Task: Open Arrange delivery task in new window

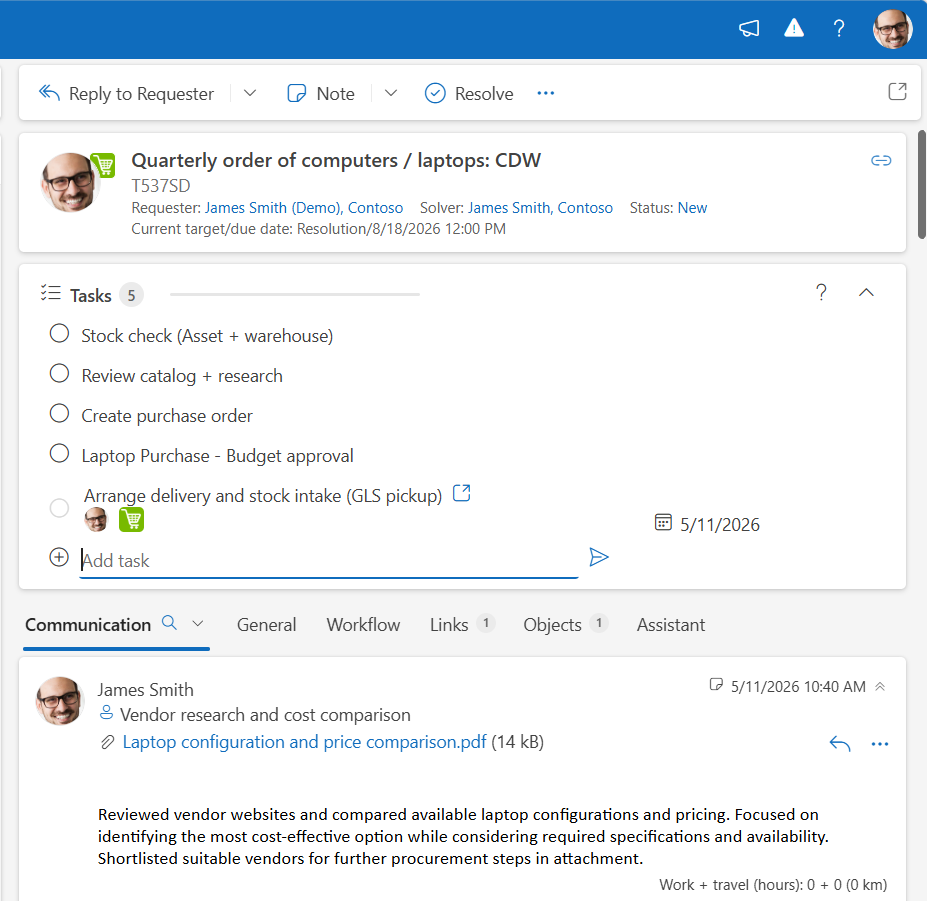Action: (x=461, y=493)
